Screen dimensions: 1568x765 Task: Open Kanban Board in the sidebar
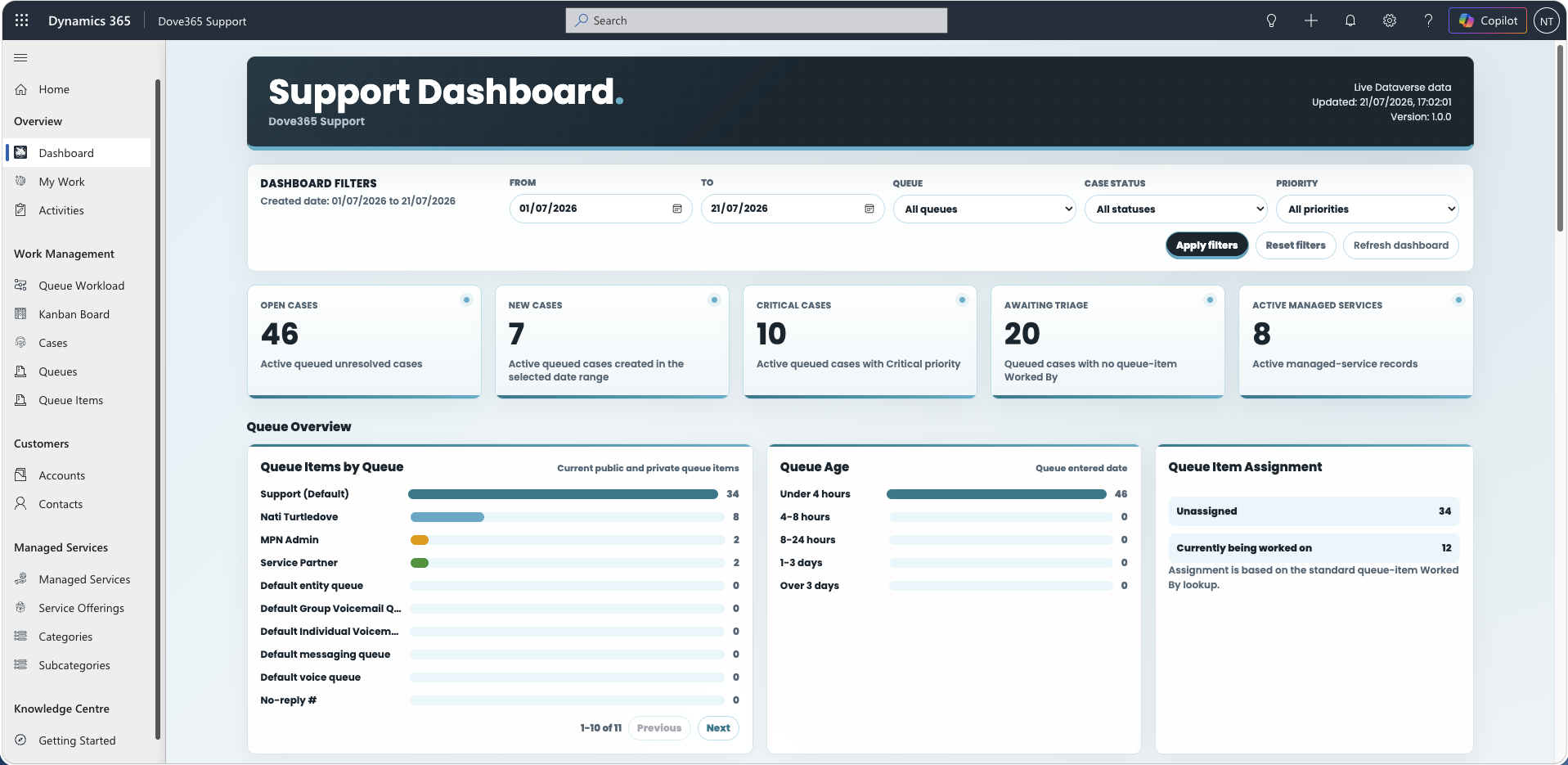click(x=78, y=314)
